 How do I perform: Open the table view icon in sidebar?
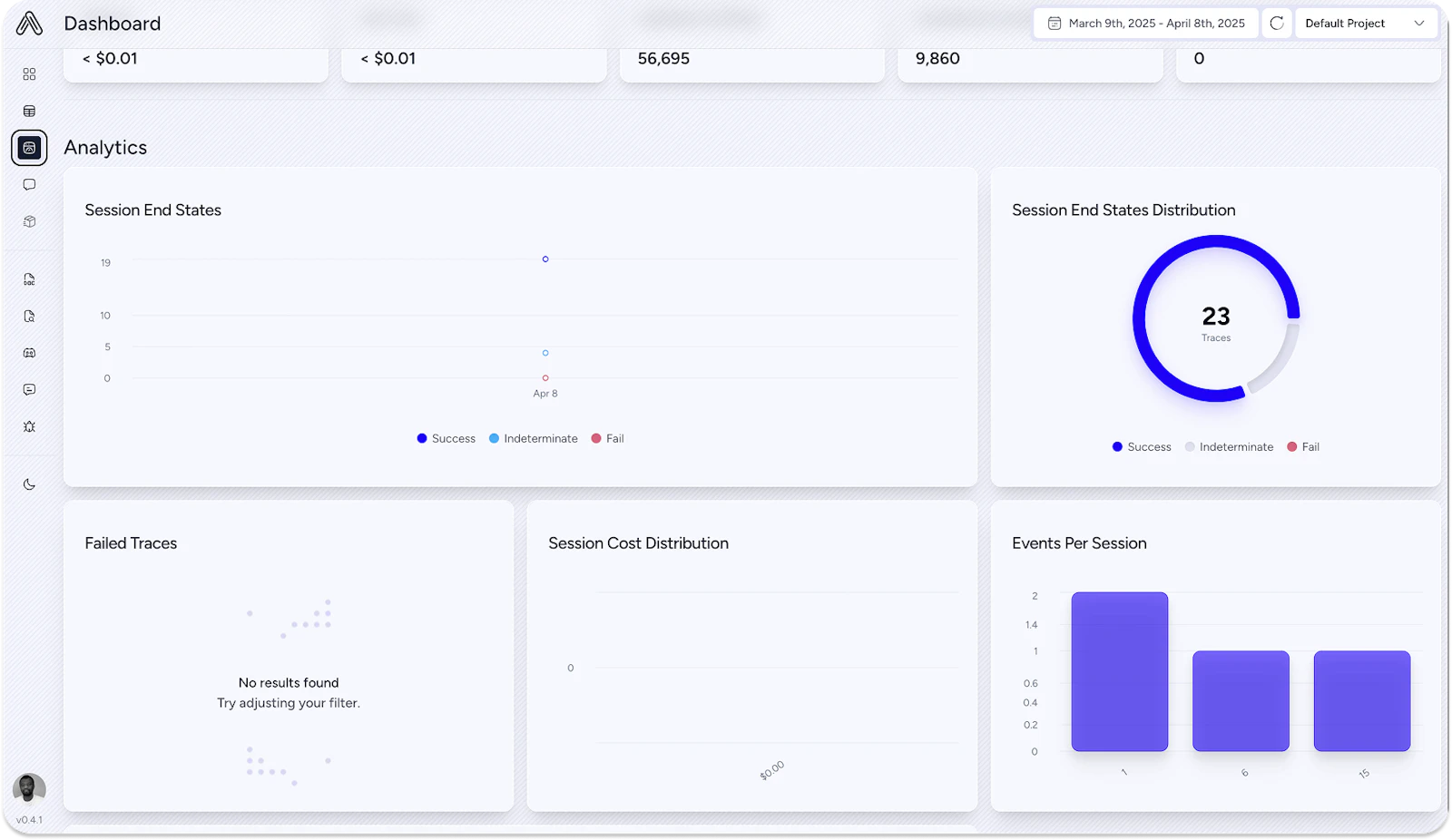(29, 112)
